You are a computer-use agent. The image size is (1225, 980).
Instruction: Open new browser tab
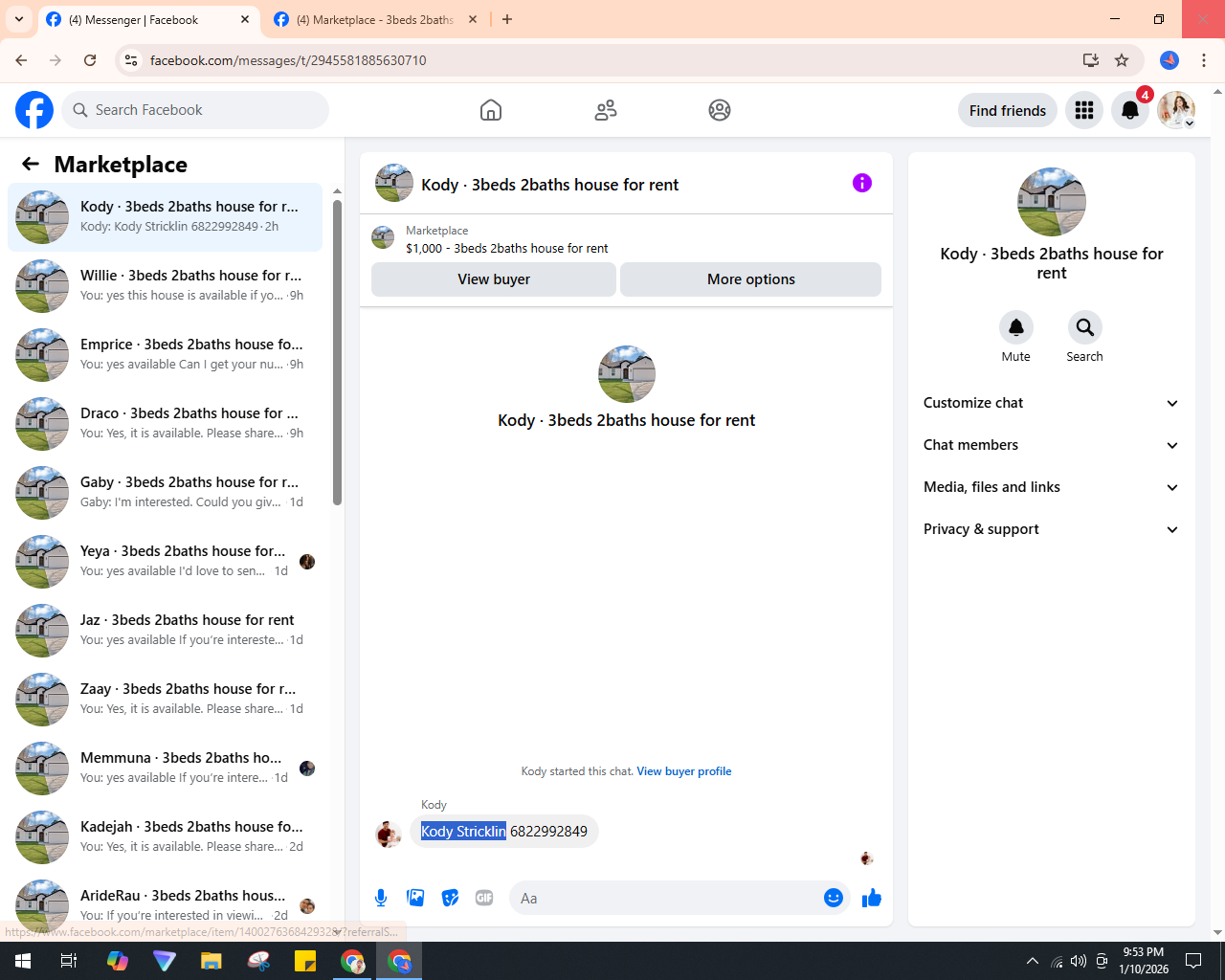[507, 19]
